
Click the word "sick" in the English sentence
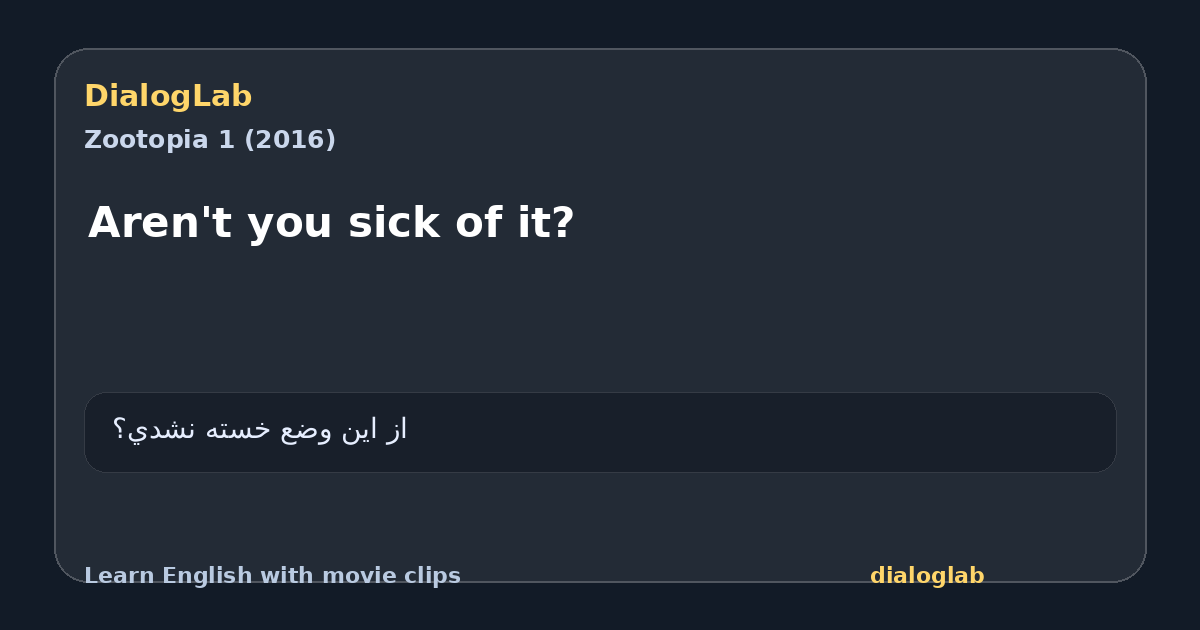(x=394, y=222)
